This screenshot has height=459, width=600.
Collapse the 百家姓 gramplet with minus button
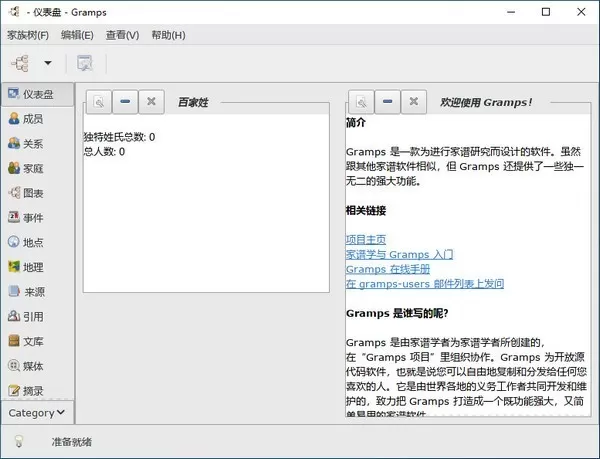[124, 101]
